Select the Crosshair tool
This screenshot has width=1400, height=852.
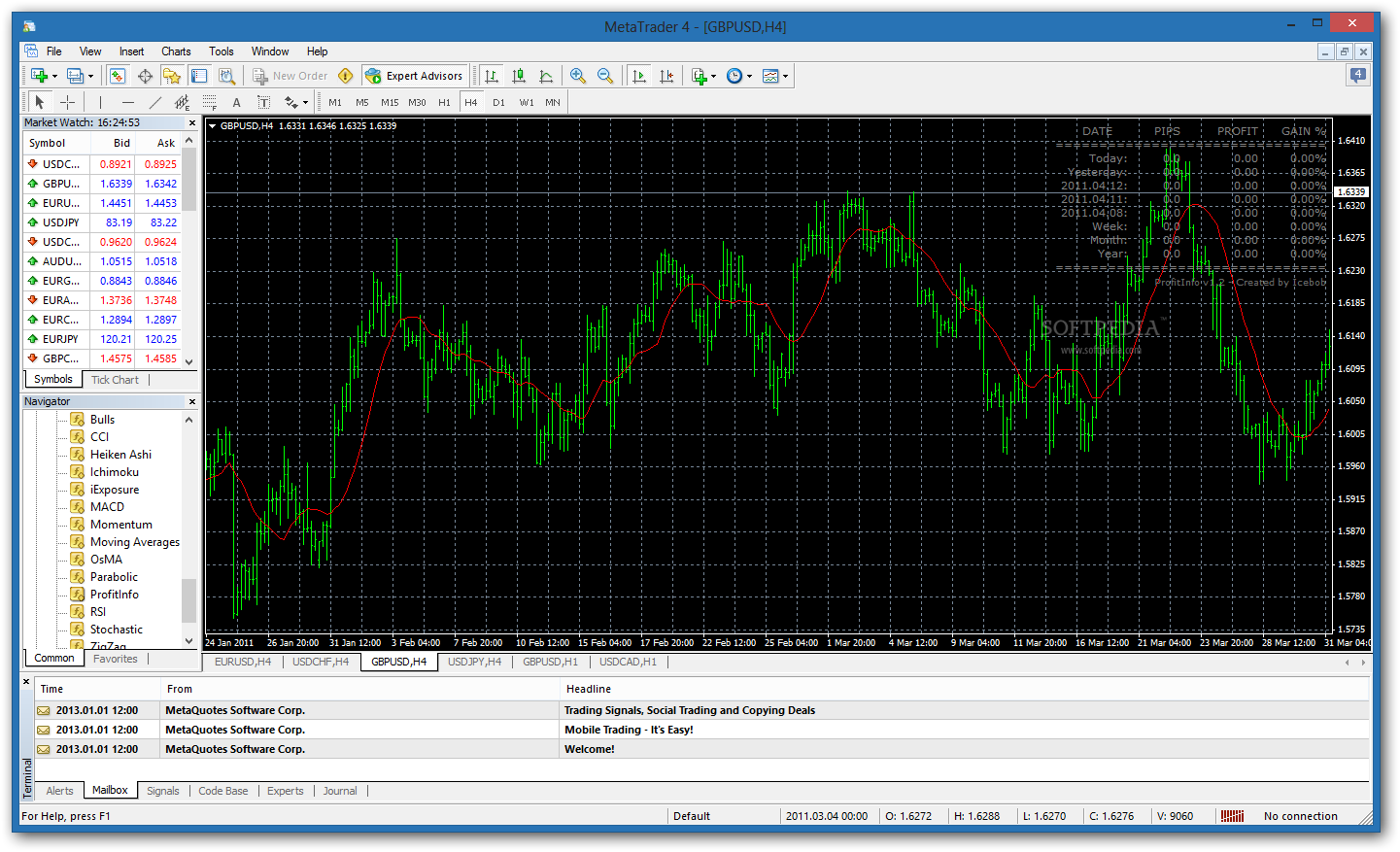point(67,102)
